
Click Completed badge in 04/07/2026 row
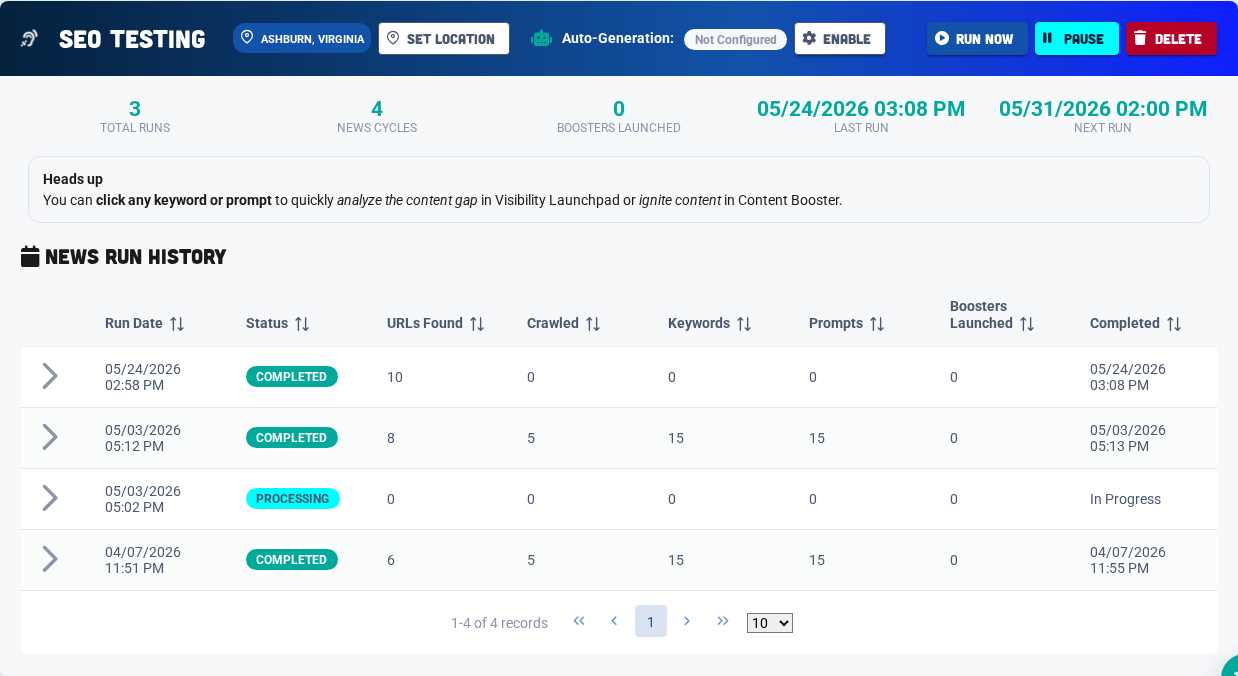coord(292,559)
